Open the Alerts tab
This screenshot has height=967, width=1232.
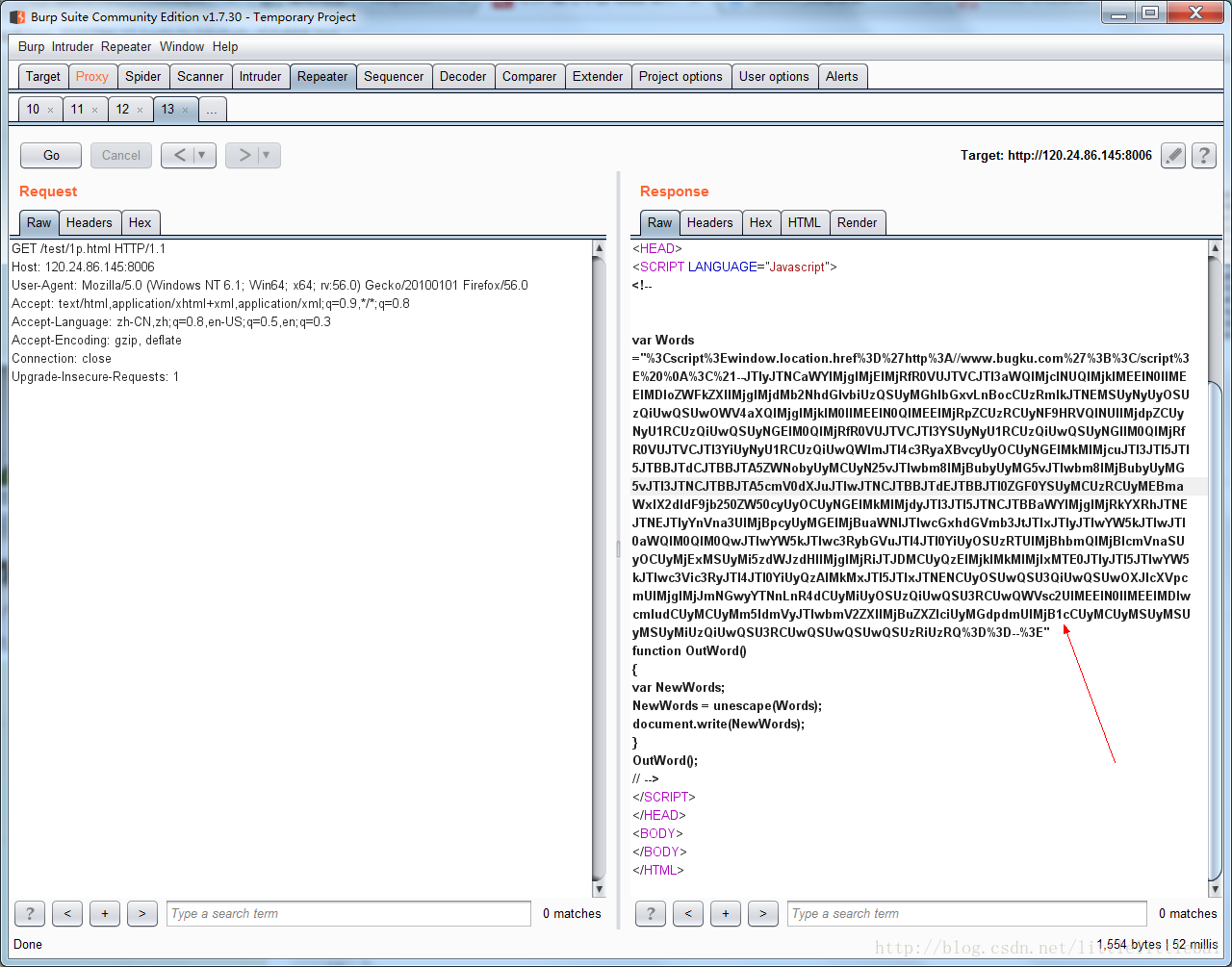tap(842, 76)
